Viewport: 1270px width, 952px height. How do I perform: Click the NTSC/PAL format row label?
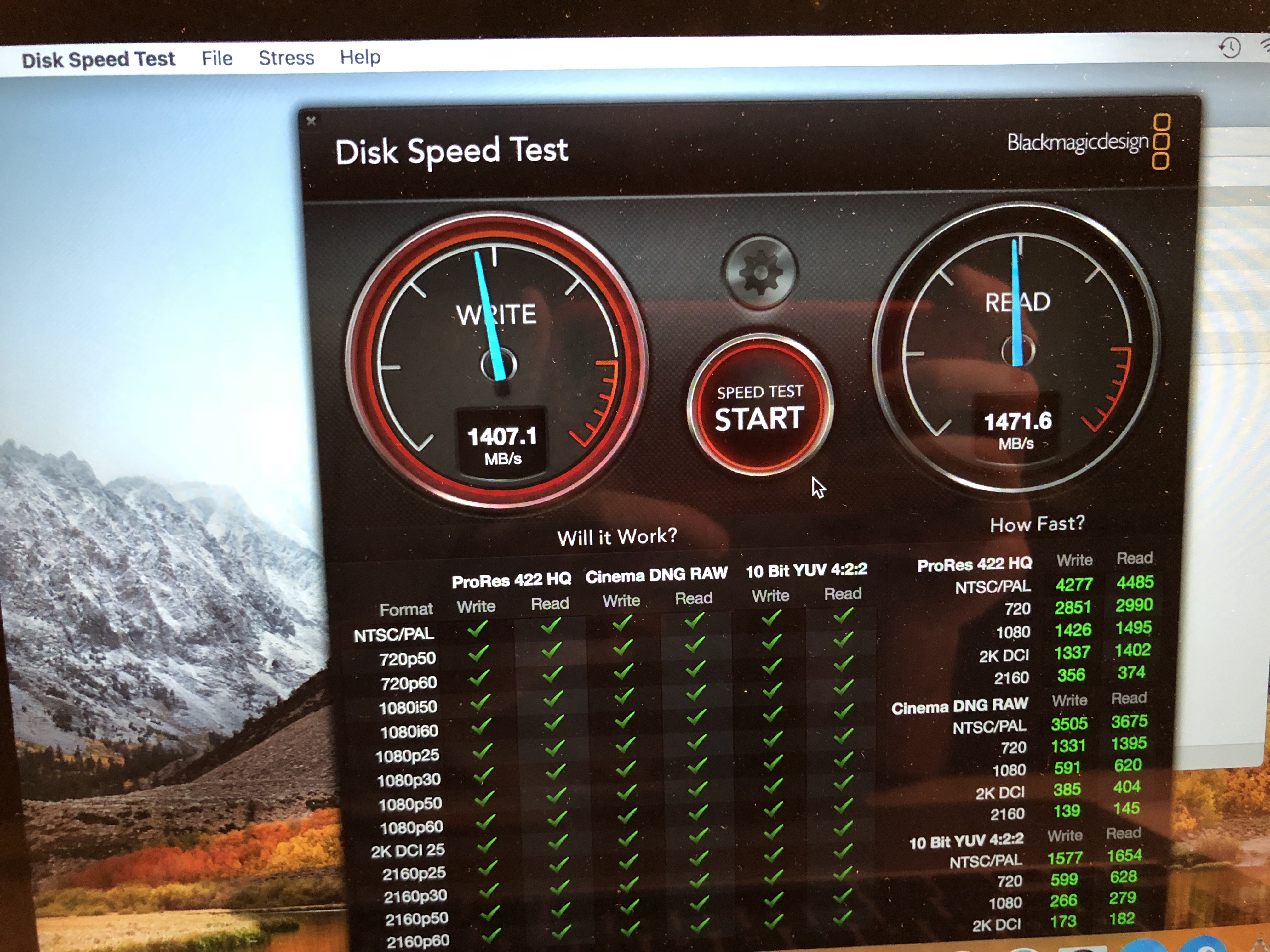(x=394, y=635)
